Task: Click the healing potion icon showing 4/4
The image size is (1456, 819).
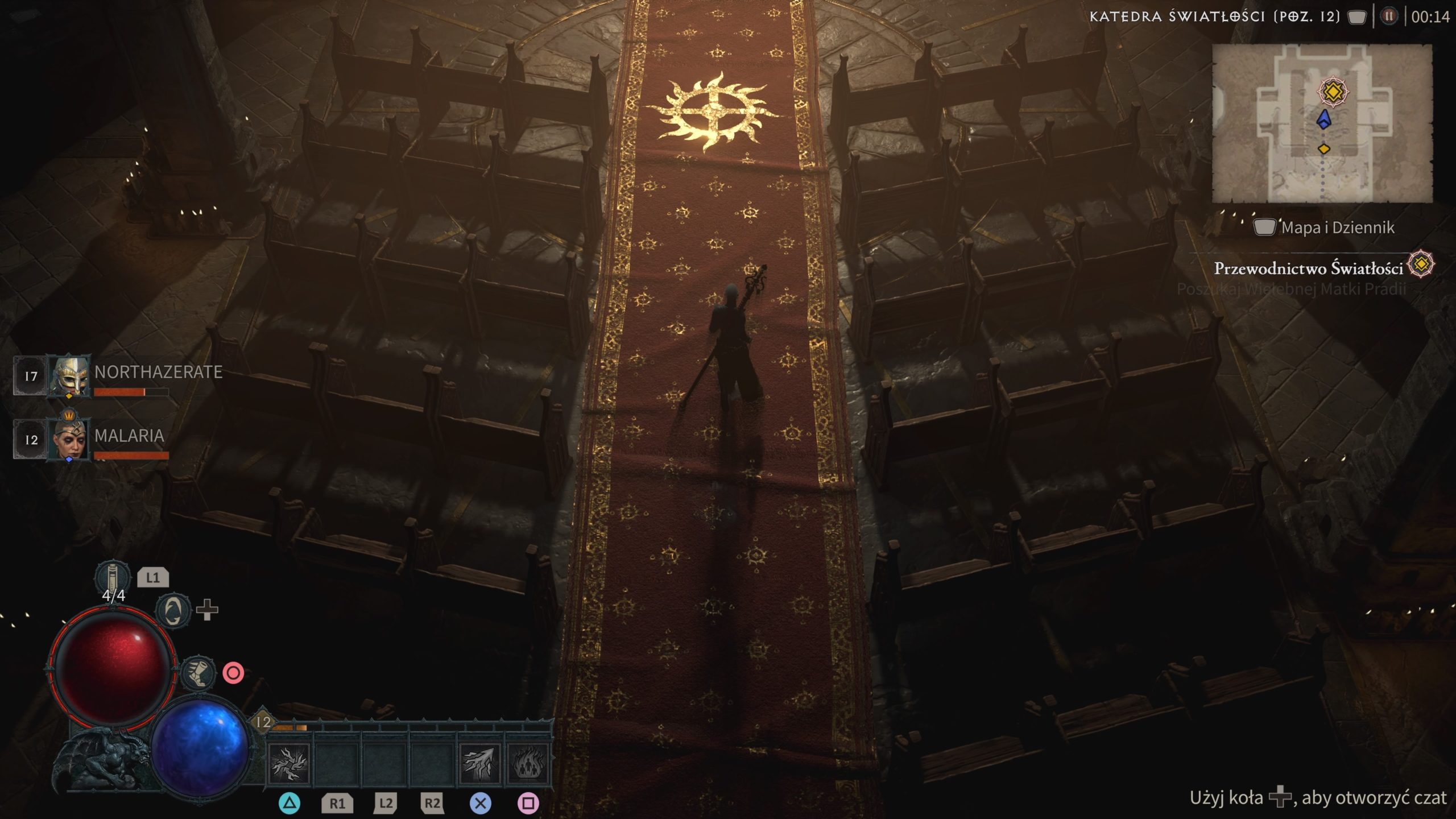Action: point(113,578)
